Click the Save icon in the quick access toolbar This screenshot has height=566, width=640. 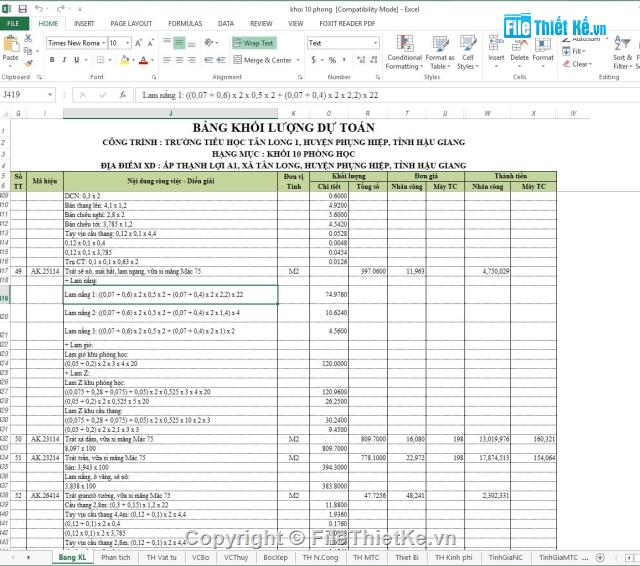pyautogui.click(x=22, y=9)
